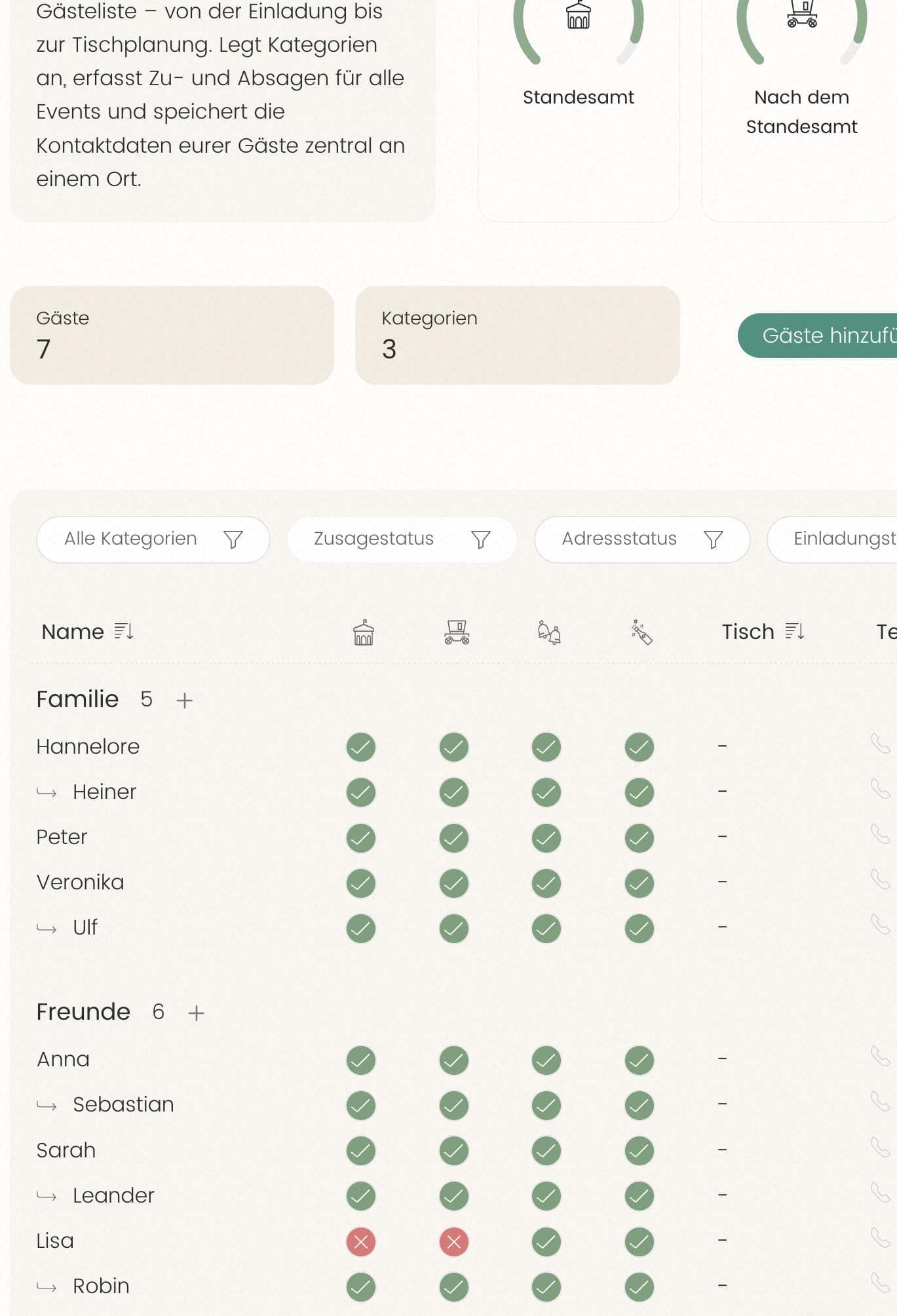Click the phone icon in Peter's row
Screen dimensions: 897x1316
click(x=880, y=834)
